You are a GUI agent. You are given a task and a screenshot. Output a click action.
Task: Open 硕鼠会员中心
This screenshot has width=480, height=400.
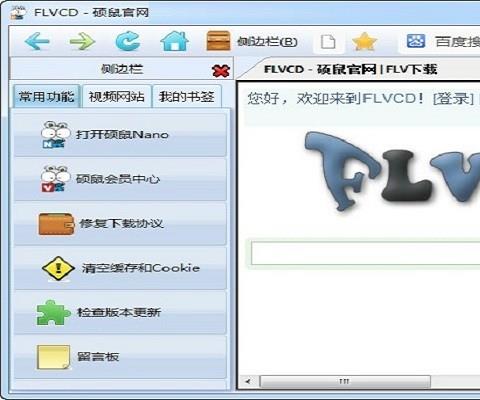click(x=120, y=179)
